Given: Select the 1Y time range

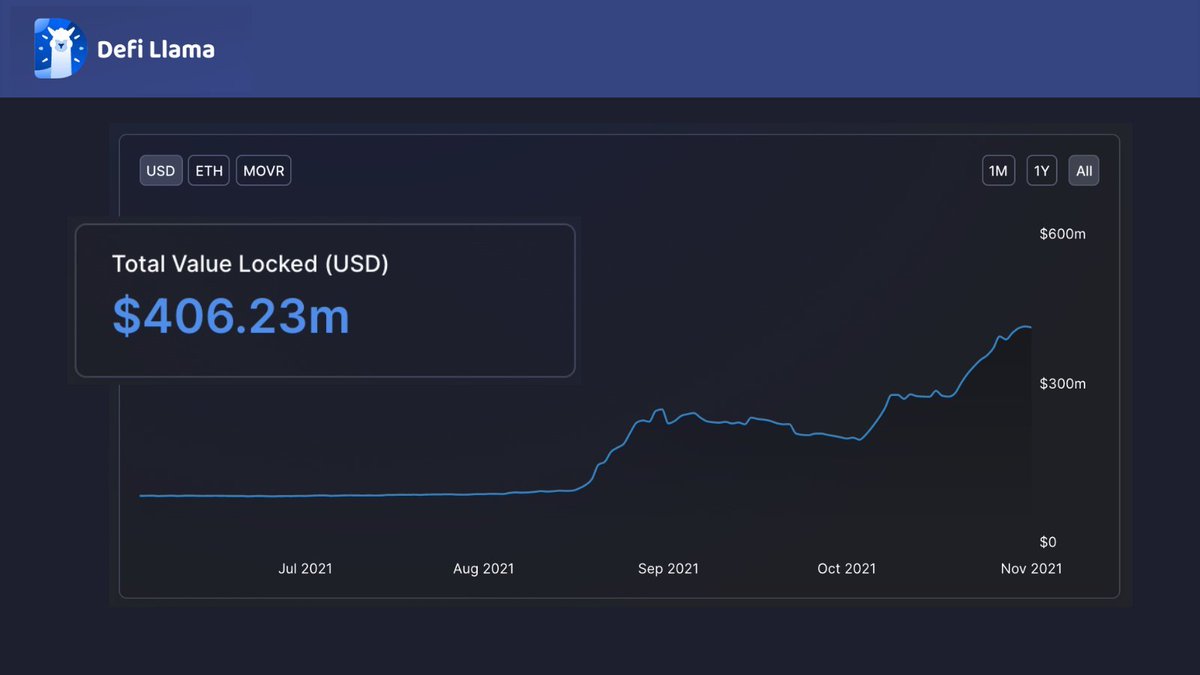Looking at the screenshot, I should coord(1042,171).
